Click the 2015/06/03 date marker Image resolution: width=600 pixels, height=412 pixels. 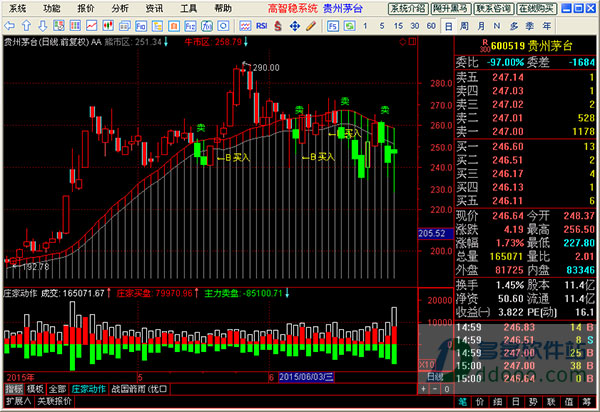point(306,377)
